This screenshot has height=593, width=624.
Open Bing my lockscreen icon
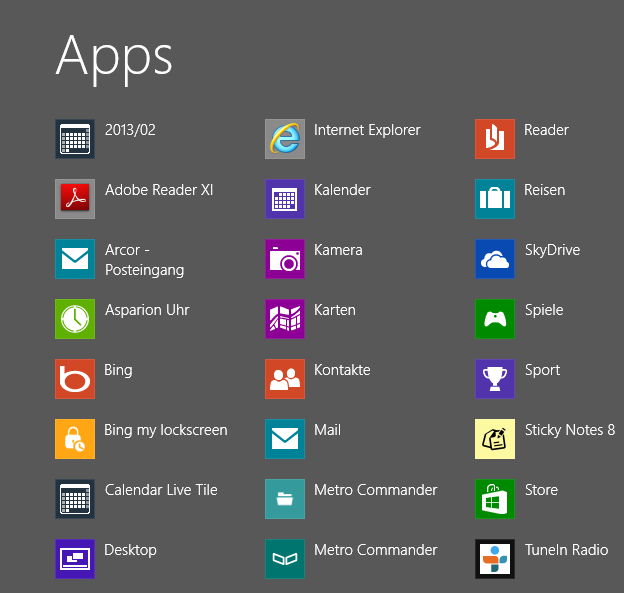pos(75,439)
